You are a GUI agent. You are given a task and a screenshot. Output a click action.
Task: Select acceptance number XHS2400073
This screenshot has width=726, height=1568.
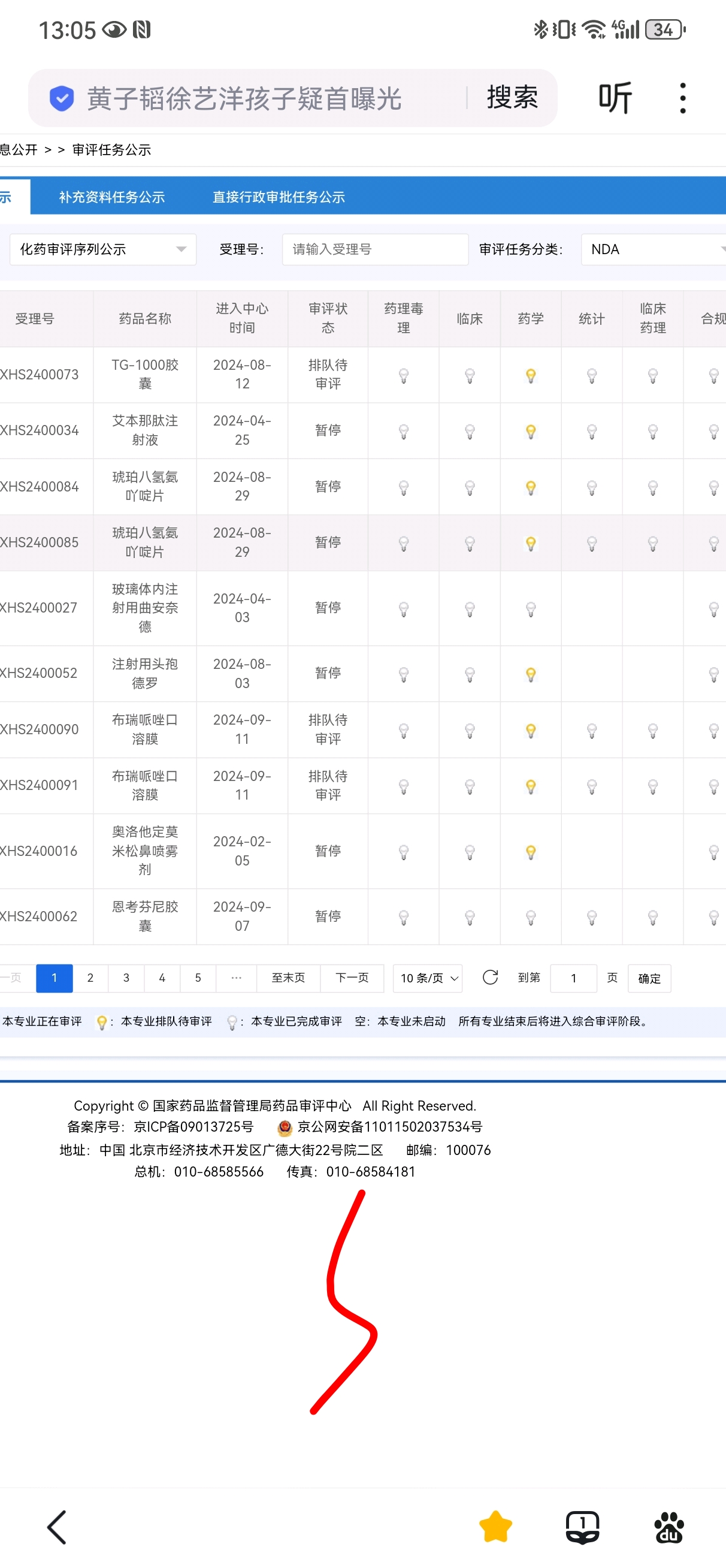[x=39, y=375]
